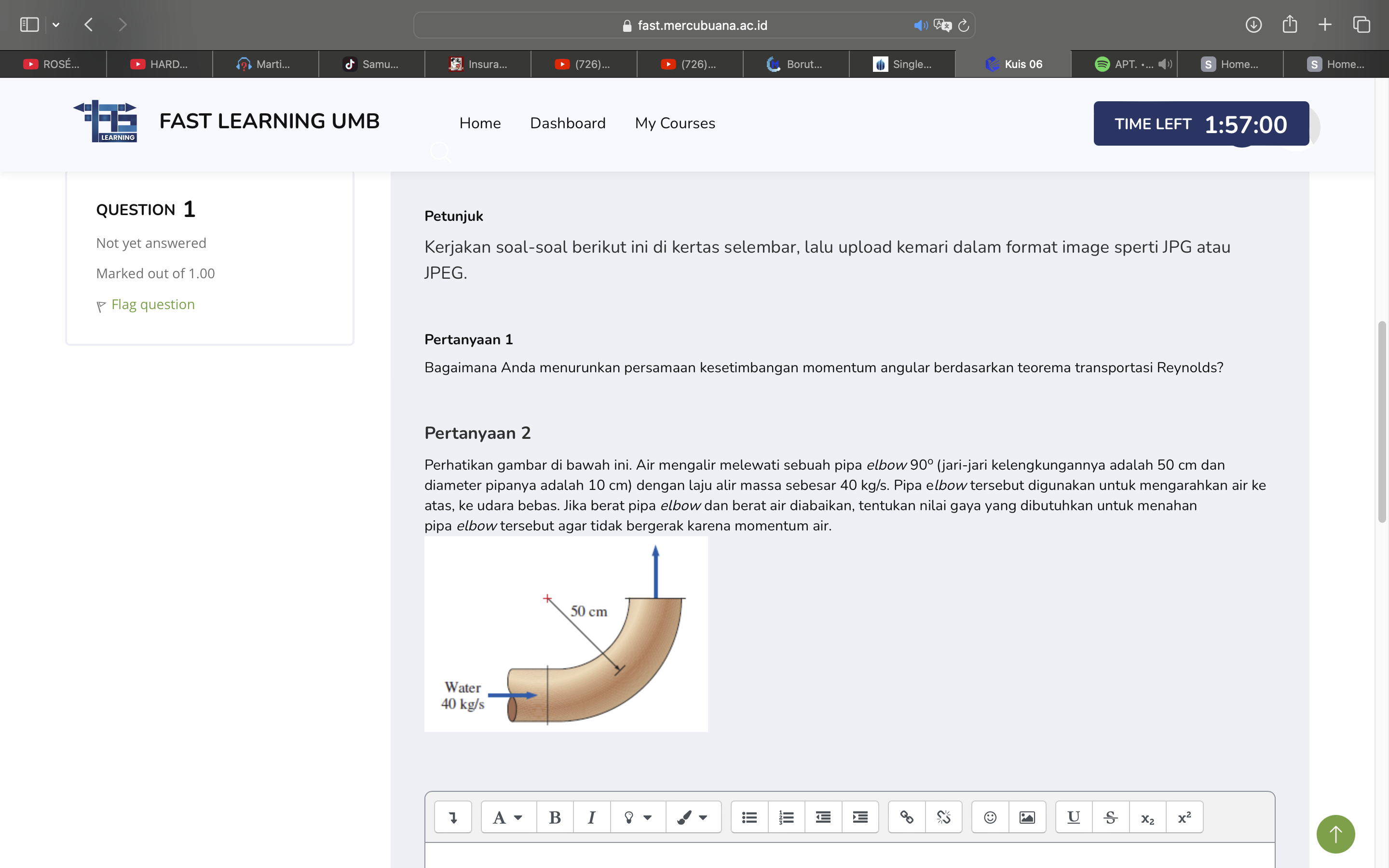Click the Bold formatting icon
This screenshot has width=1389, height=868.
[554, 818]
